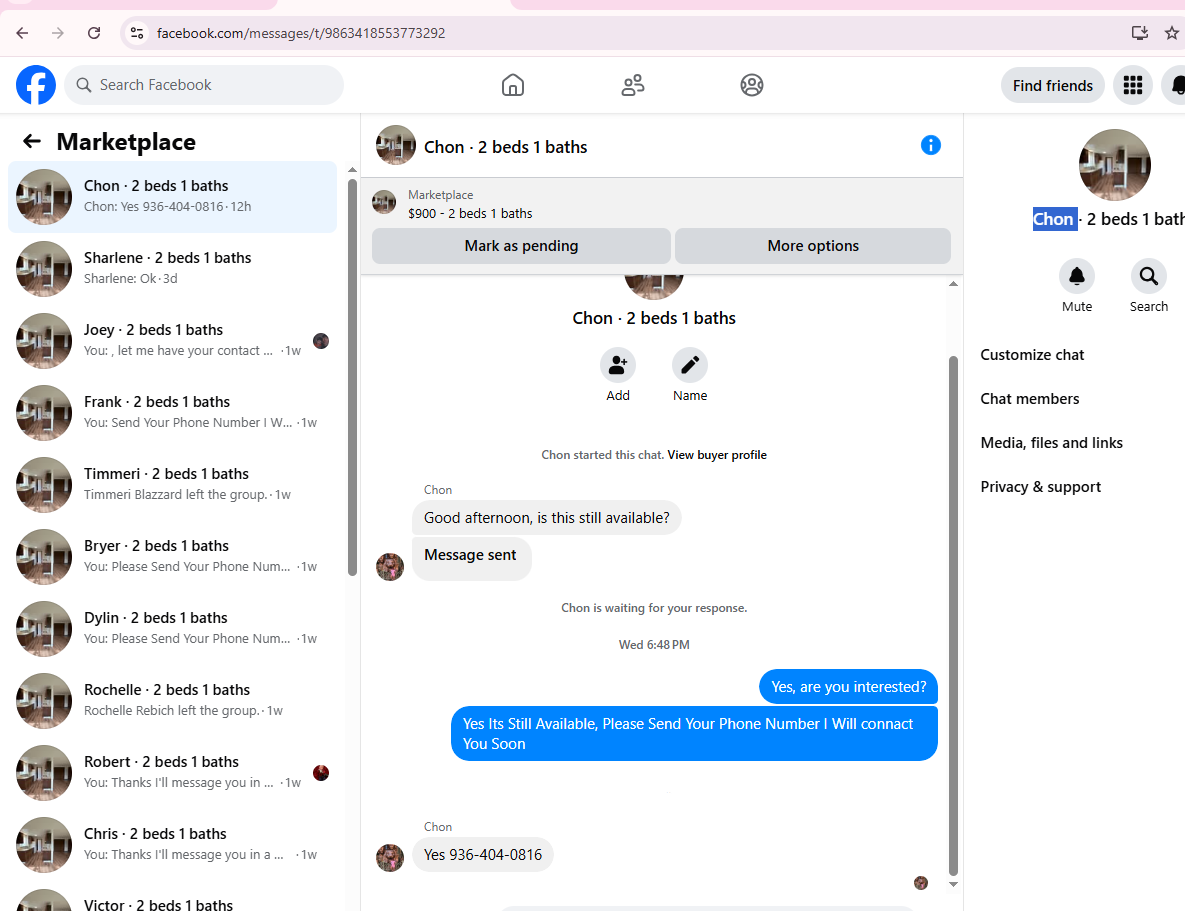Viewport: 1185px width, 911px height.
Task: Open Chon conversation in list
Action: pyautogui.click(x=172, y=197)
